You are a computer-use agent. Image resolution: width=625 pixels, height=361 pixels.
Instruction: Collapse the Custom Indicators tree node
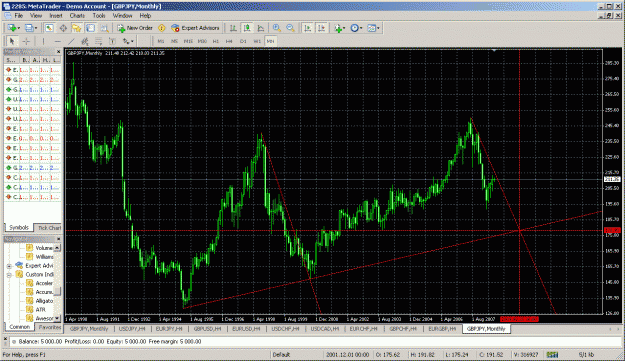click(9, 275)
